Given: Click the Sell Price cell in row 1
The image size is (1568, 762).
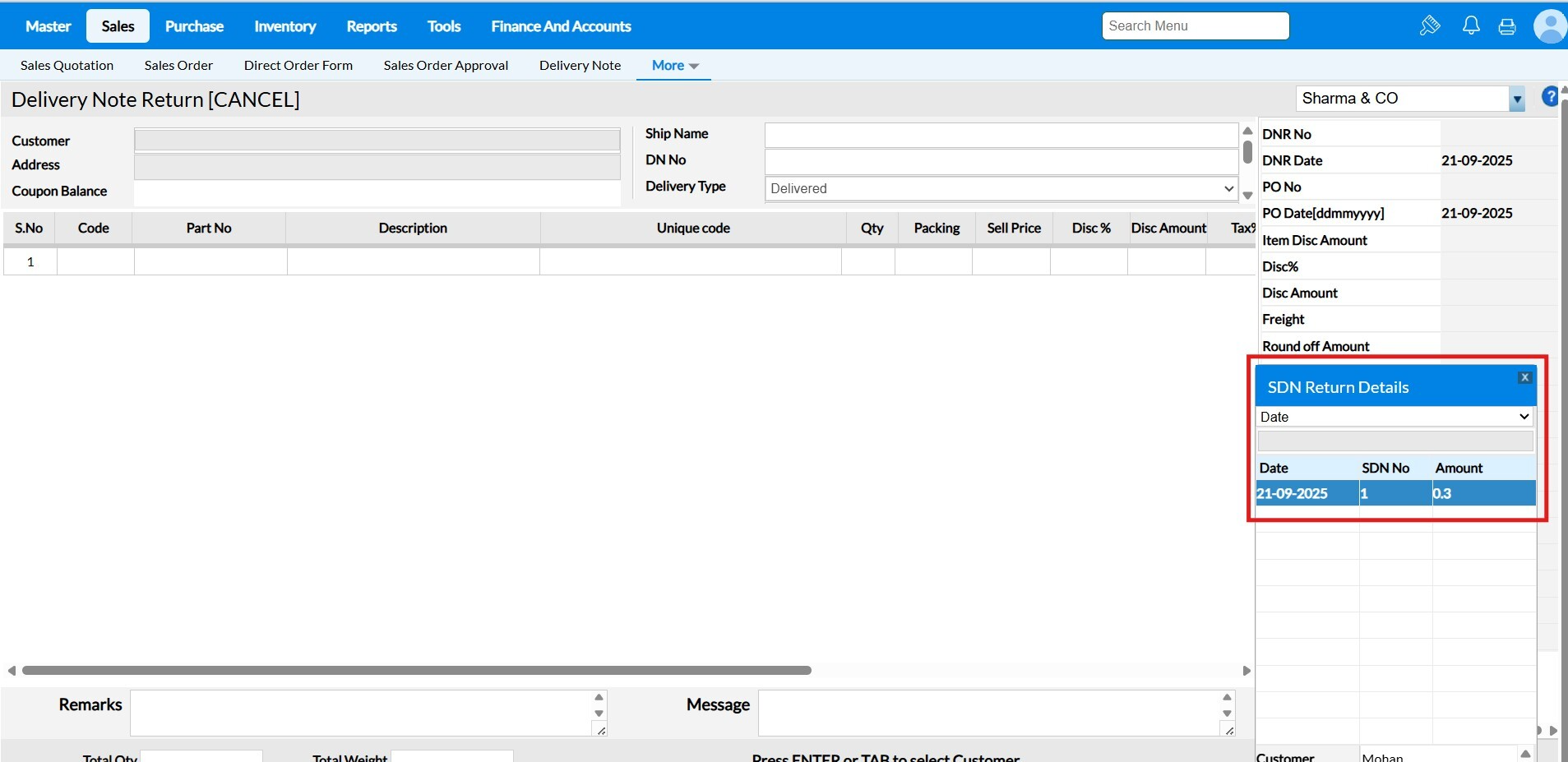Looking at the screenshot, I should pos(1011,261).
